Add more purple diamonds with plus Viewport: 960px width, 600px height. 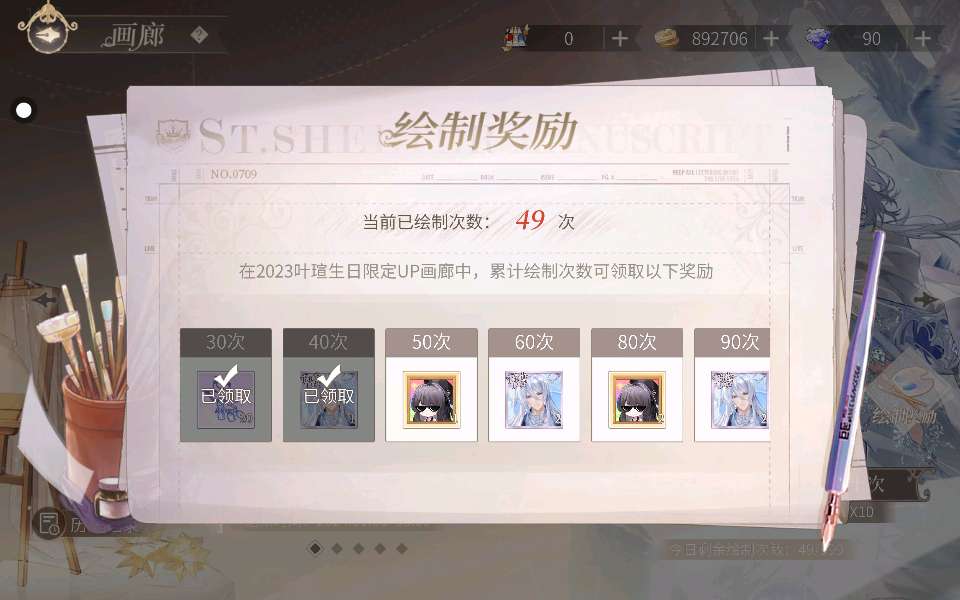tap(923, 39)
